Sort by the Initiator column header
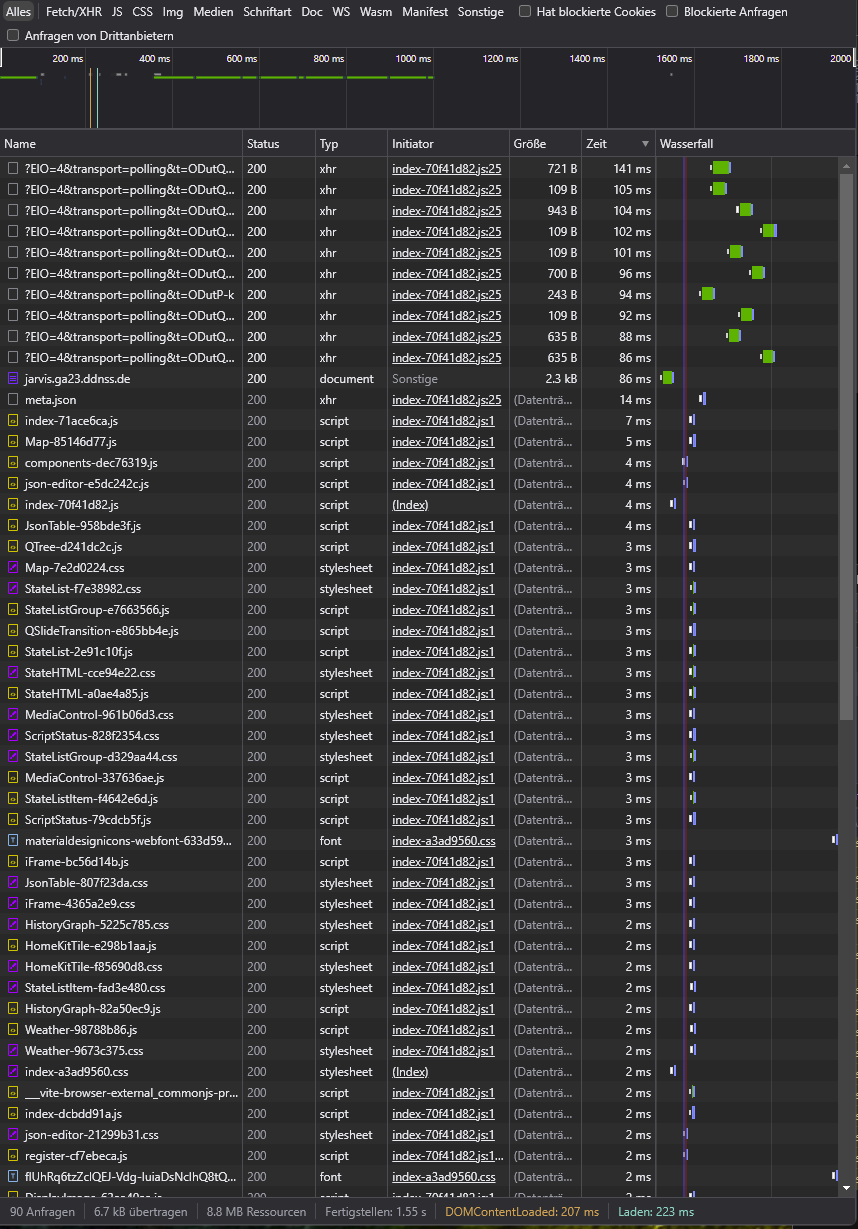The image size is (858, 1229). [449, 144]
